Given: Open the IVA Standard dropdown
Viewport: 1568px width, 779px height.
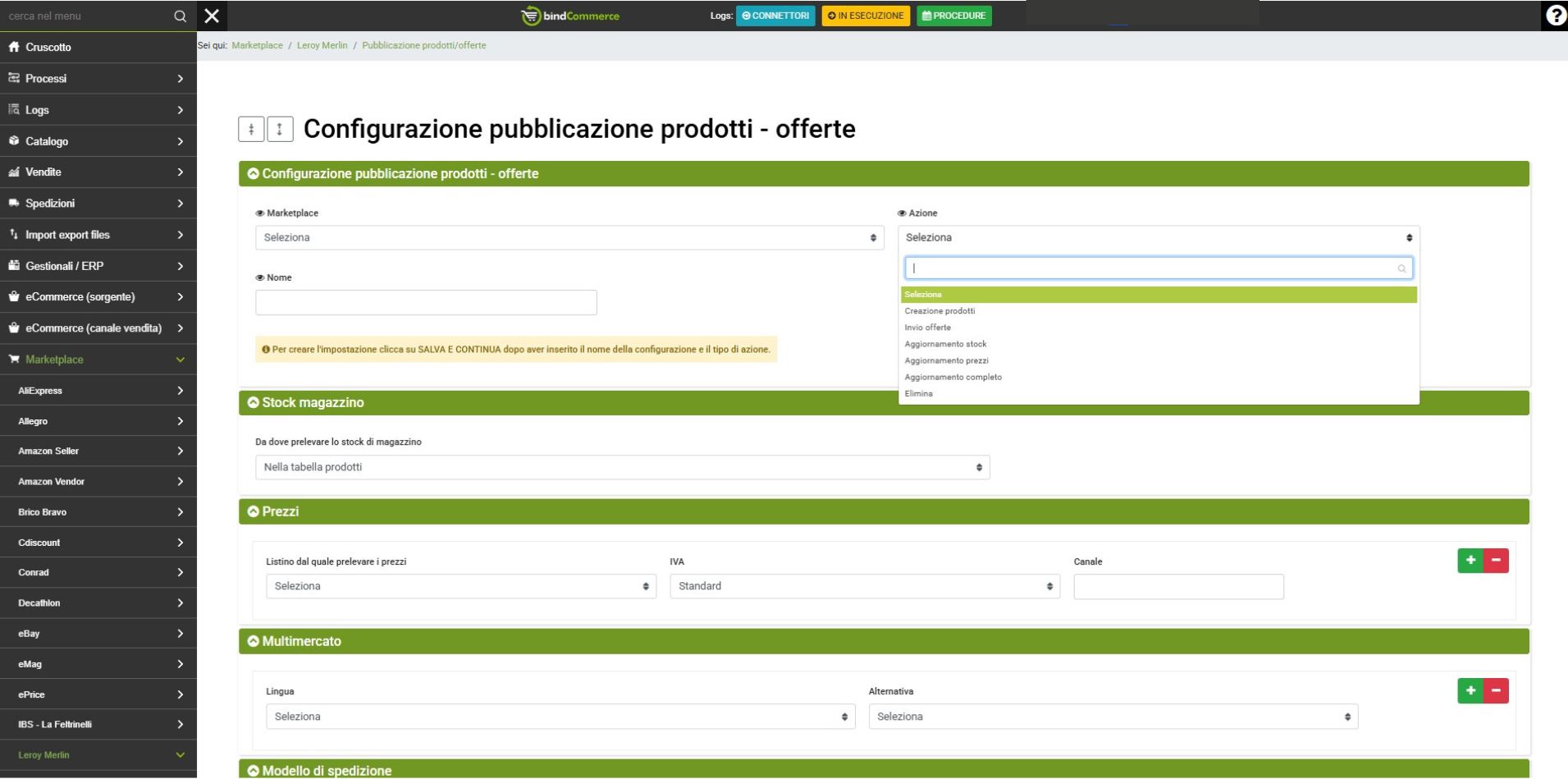Looking at the screenshot, I should 864,586.
